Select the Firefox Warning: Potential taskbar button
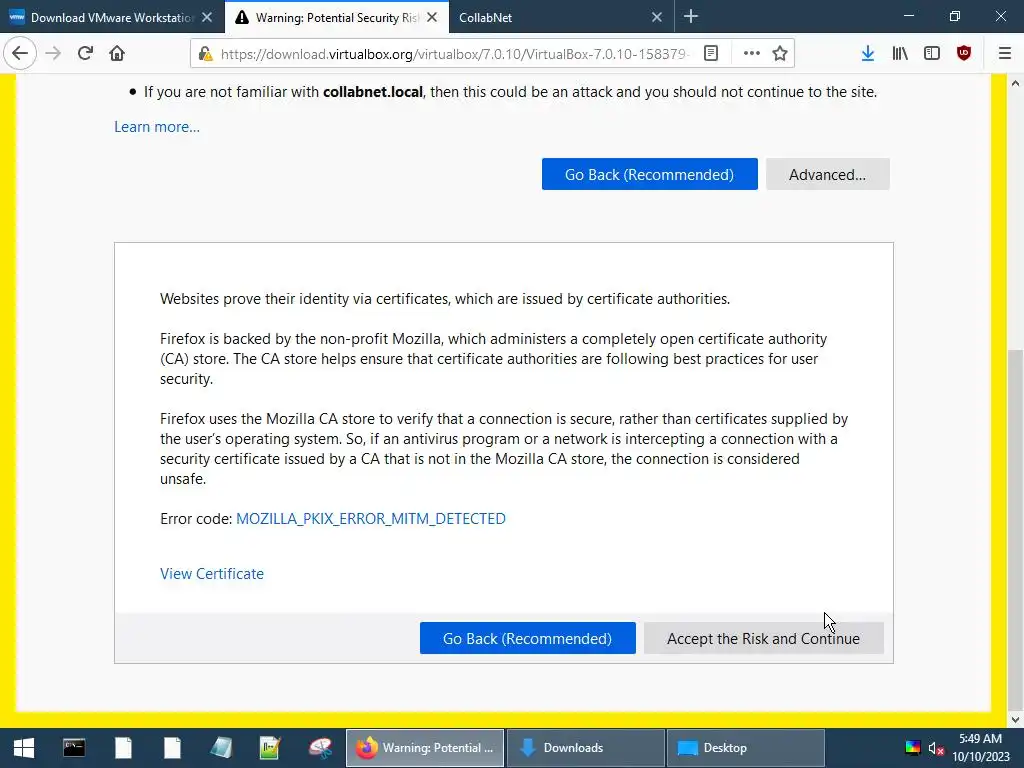 [424, 748]
